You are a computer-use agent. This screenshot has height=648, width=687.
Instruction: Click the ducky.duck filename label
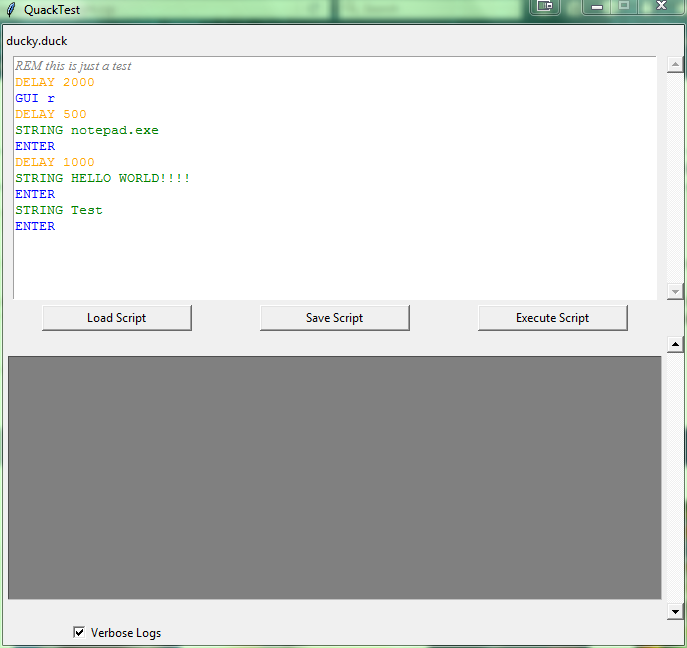click(x=37, y=41)
